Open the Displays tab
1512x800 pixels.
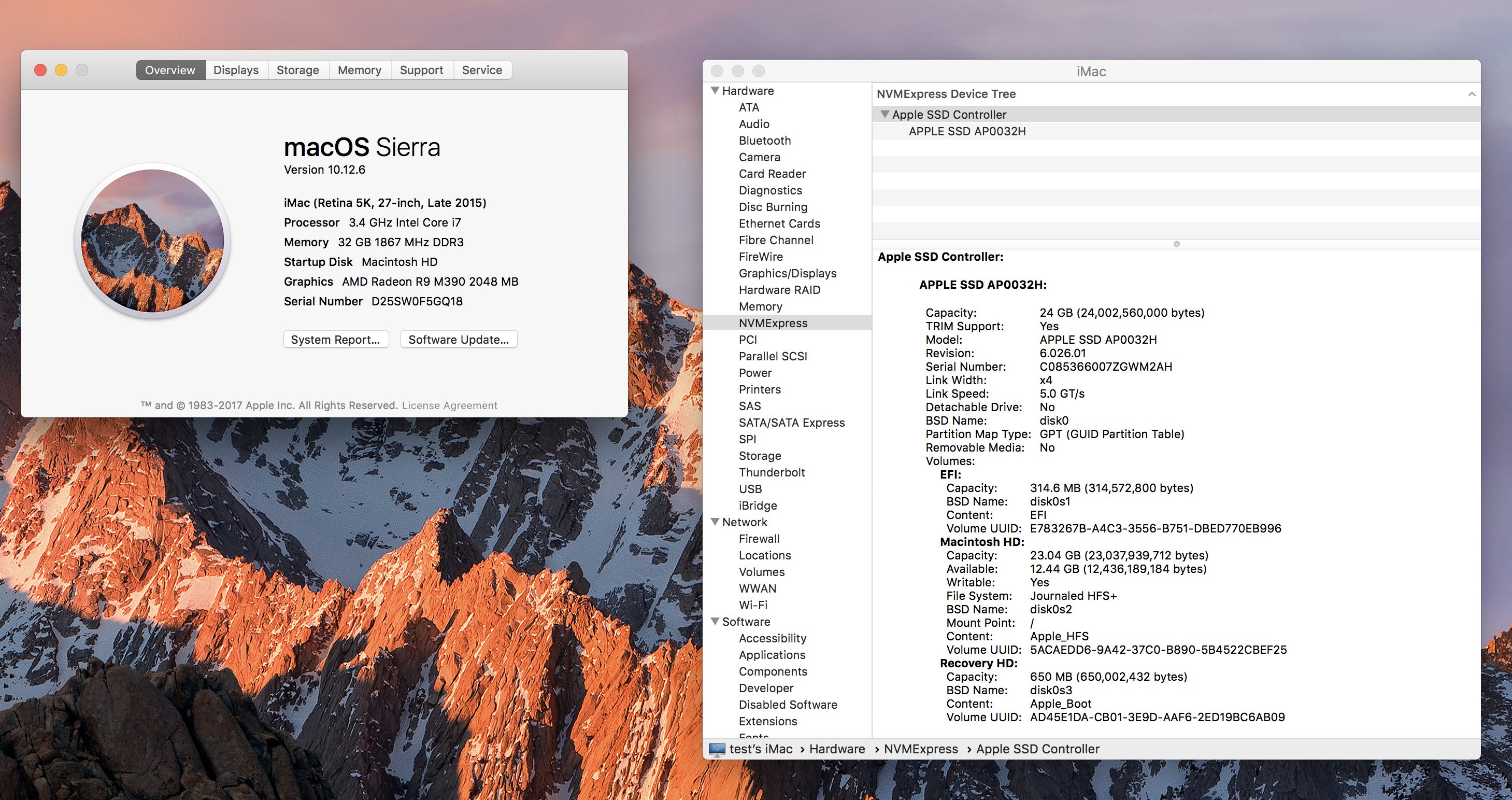pos(236,70)
